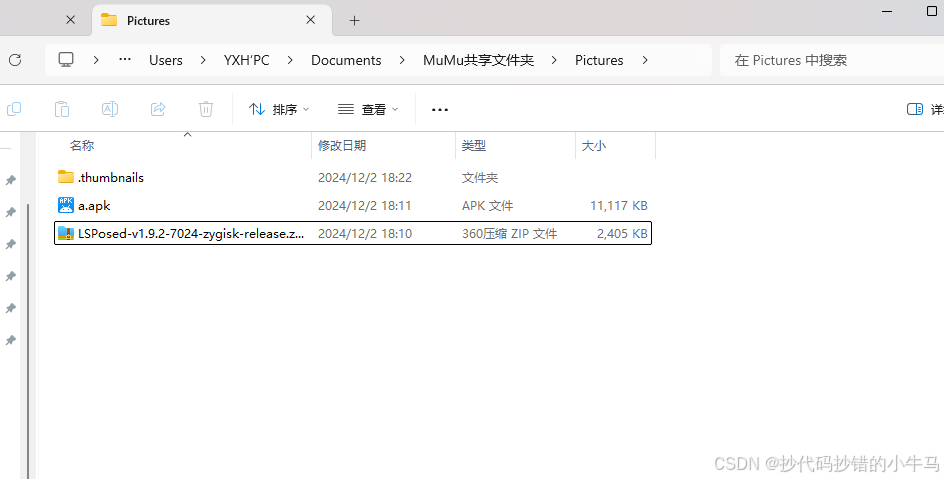Click the LSPosed zip archive icon

point(66,233)
